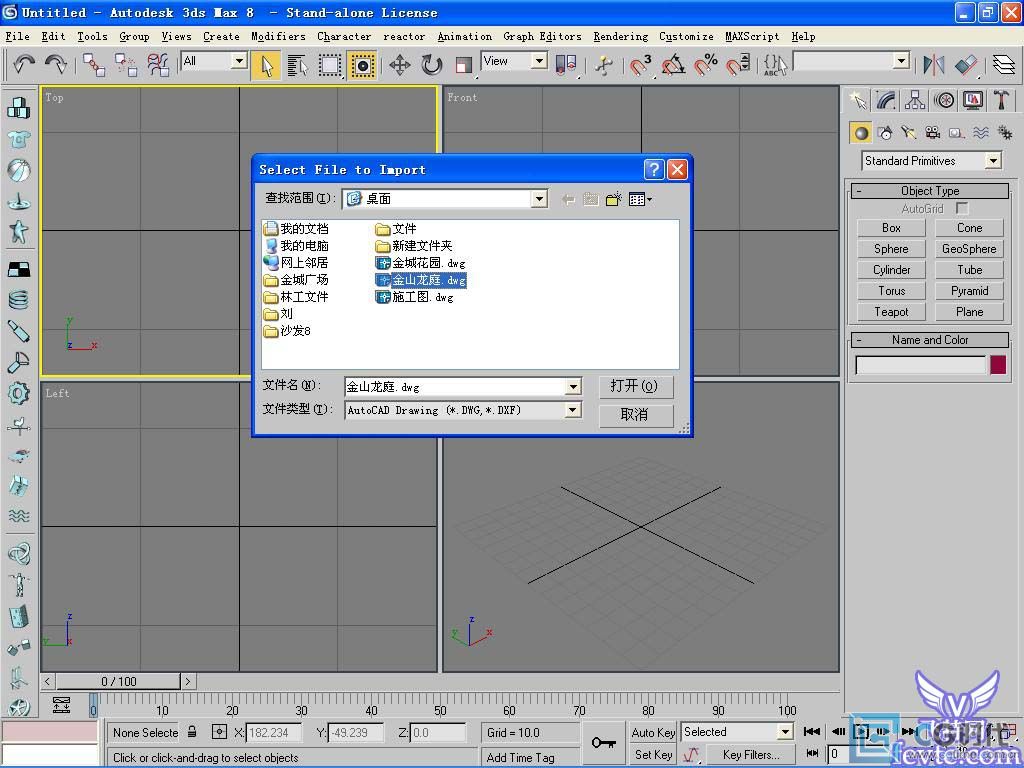
Task: Select the Geometry sphere category button
Action: coord(861,133)
